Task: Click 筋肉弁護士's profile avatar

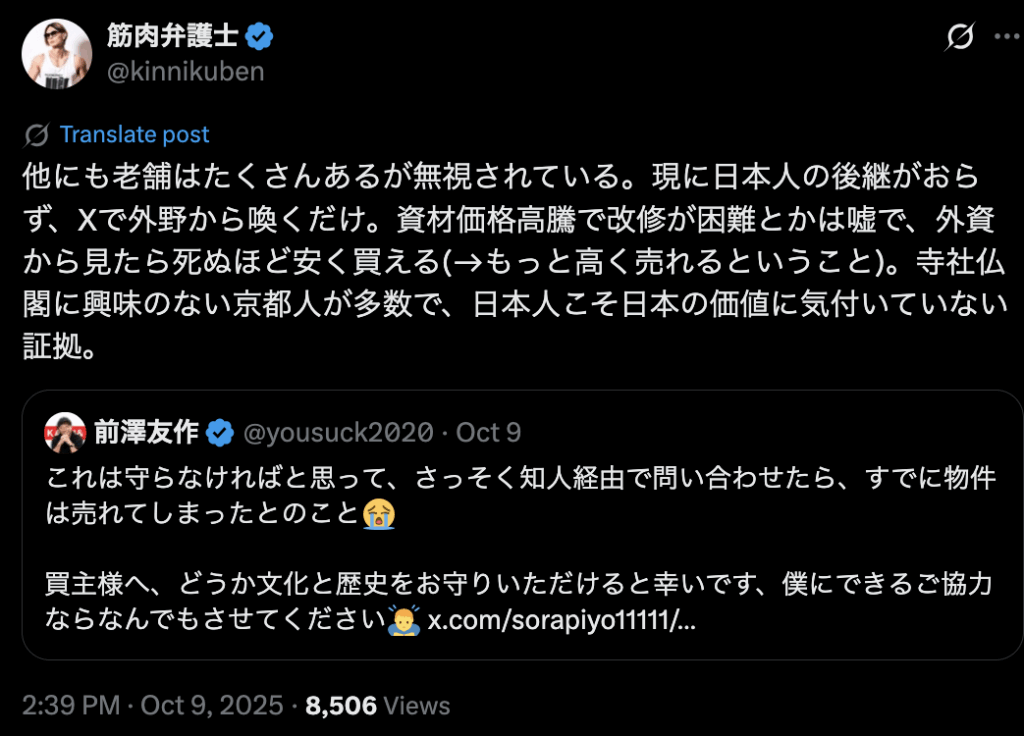Action: pyautogui.click(x=56, y=54)
